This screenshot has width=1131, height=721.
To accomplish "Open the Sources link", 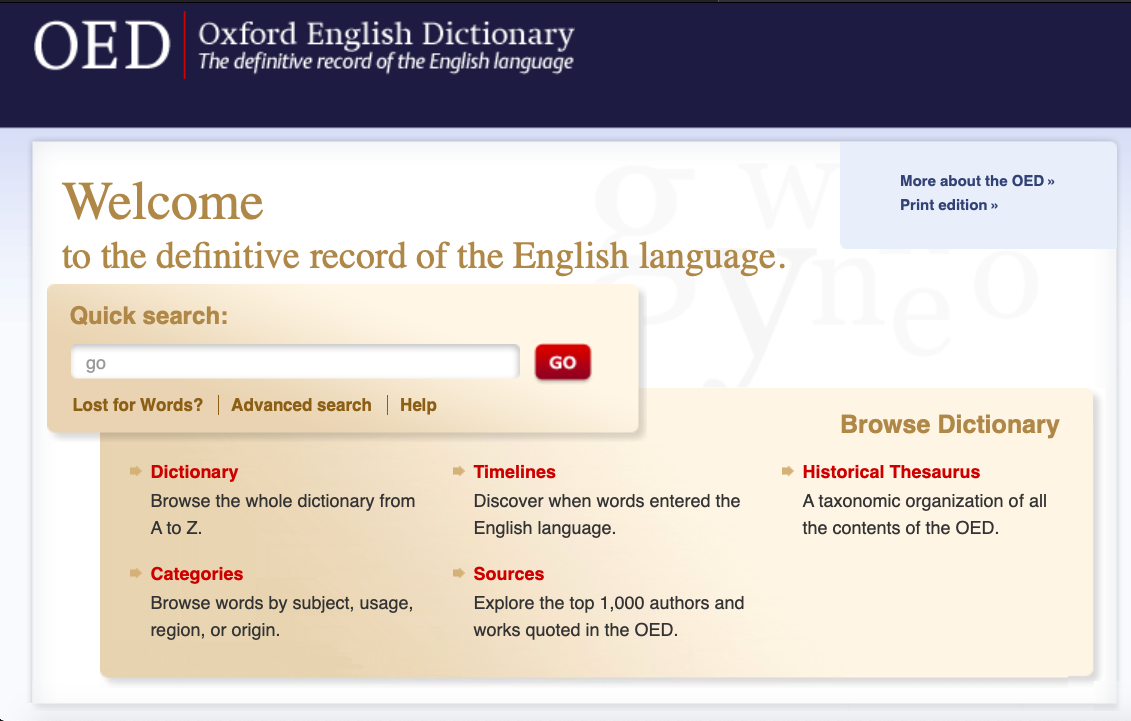I will (x=509, y=574).
